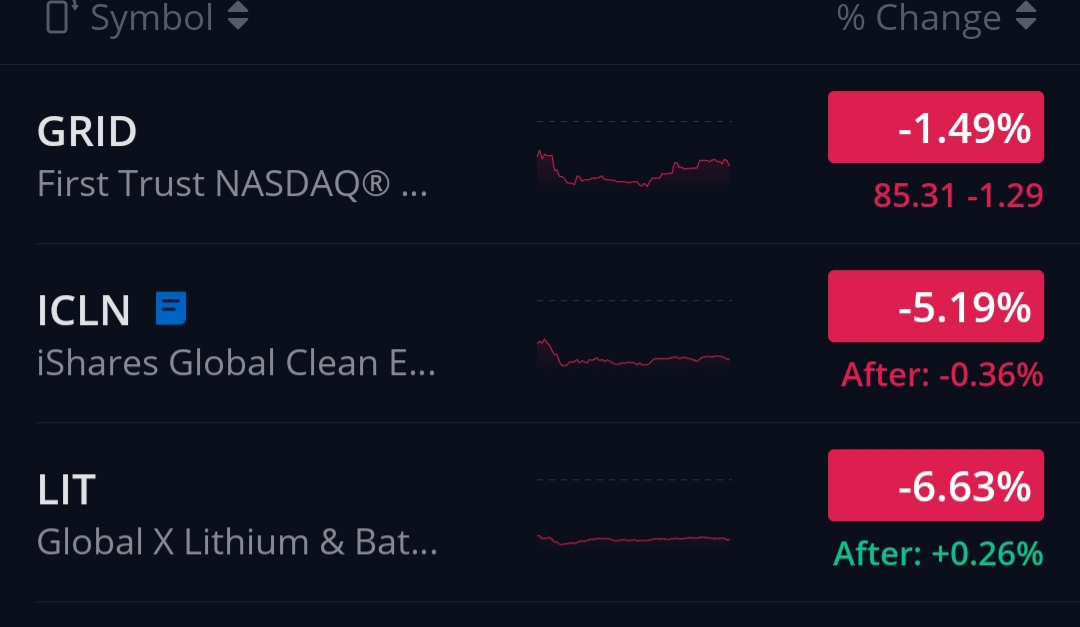Screen dimensions: 1080x627
Task: View the ICLN sparkline chart
Action: [x=634, y=352]
